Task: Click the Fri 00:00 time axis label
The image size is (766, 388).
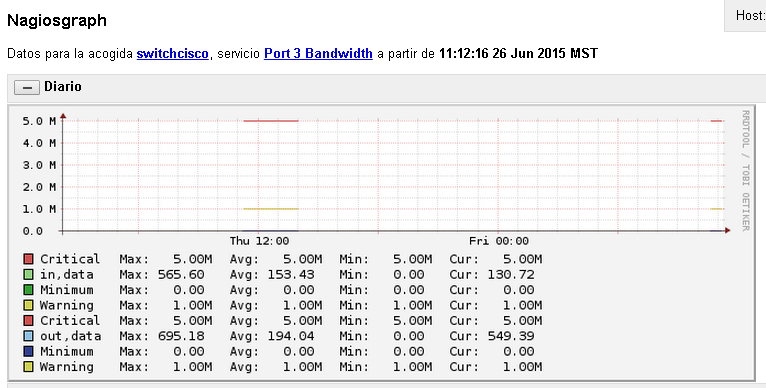Action: pos(499,241)
